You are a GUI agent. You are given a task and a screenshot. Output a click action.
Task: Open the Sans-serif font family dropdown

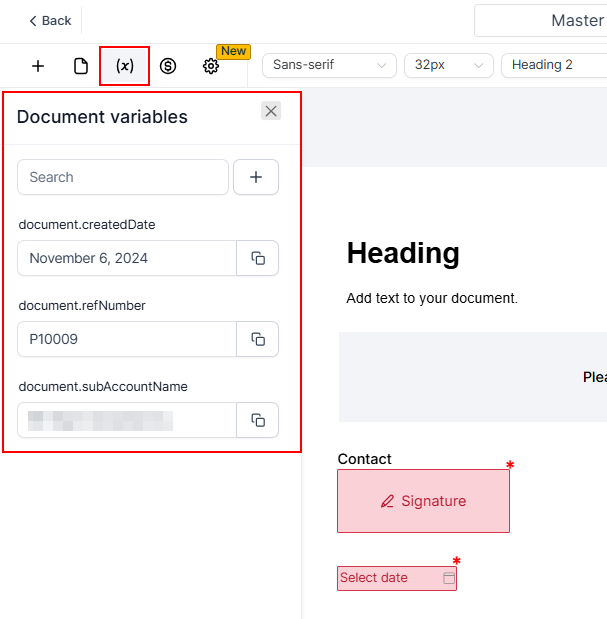[329, 65]
